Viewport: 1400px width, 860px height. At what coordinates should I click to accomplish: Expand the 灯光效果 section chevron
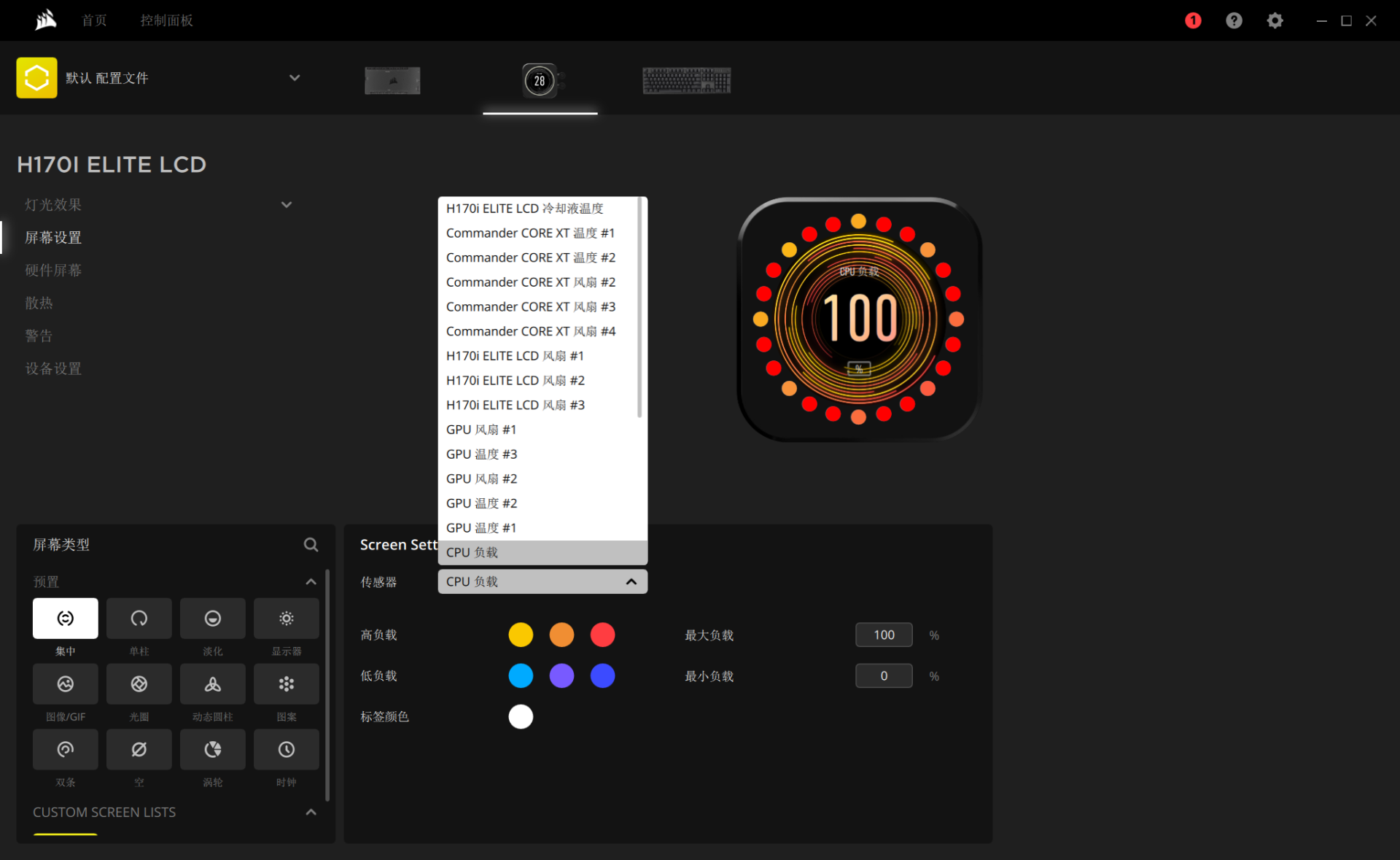tap(287, 205)
